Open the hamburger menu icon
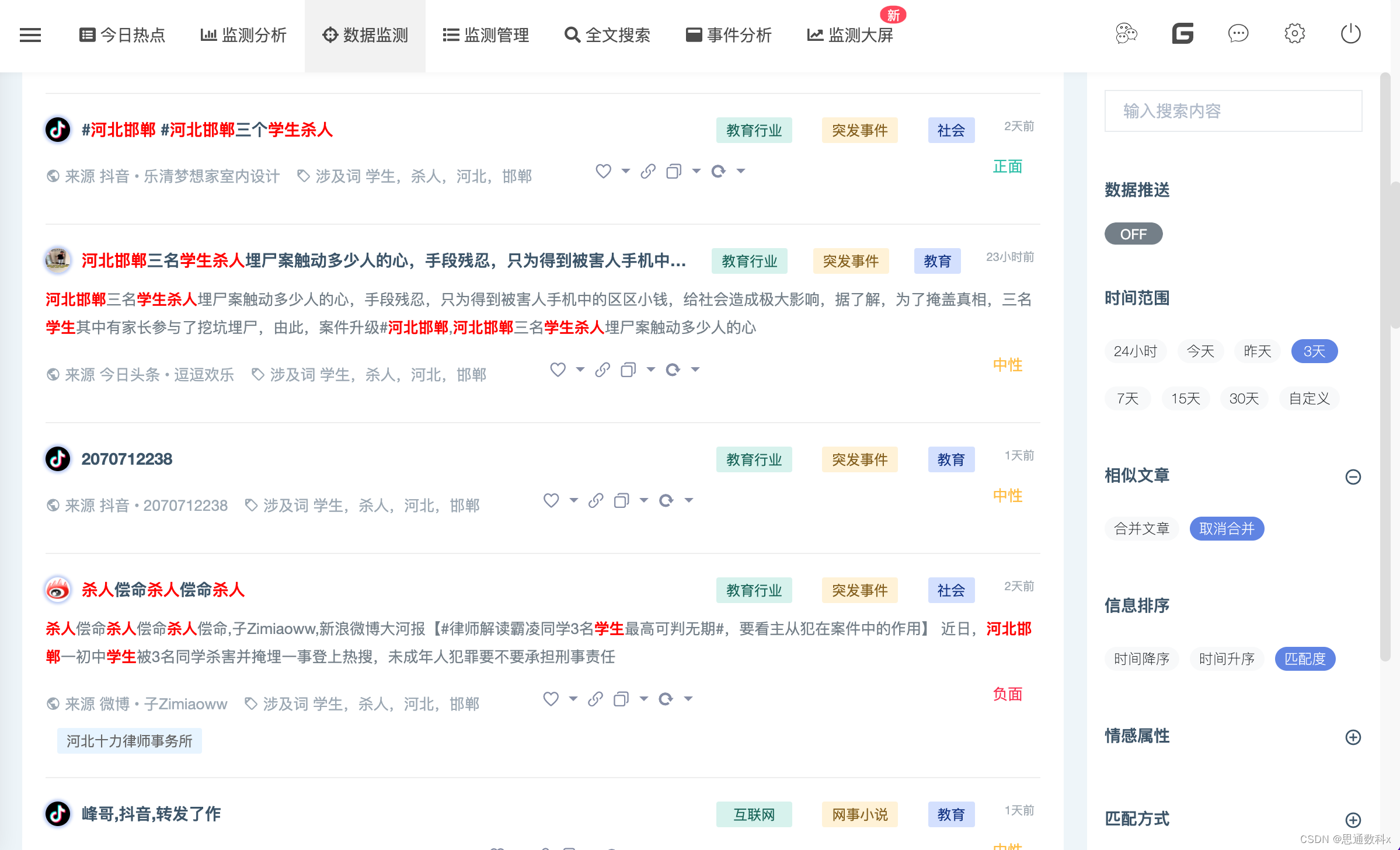This screenshot has height=850, width=1400. tap(30, 35)
